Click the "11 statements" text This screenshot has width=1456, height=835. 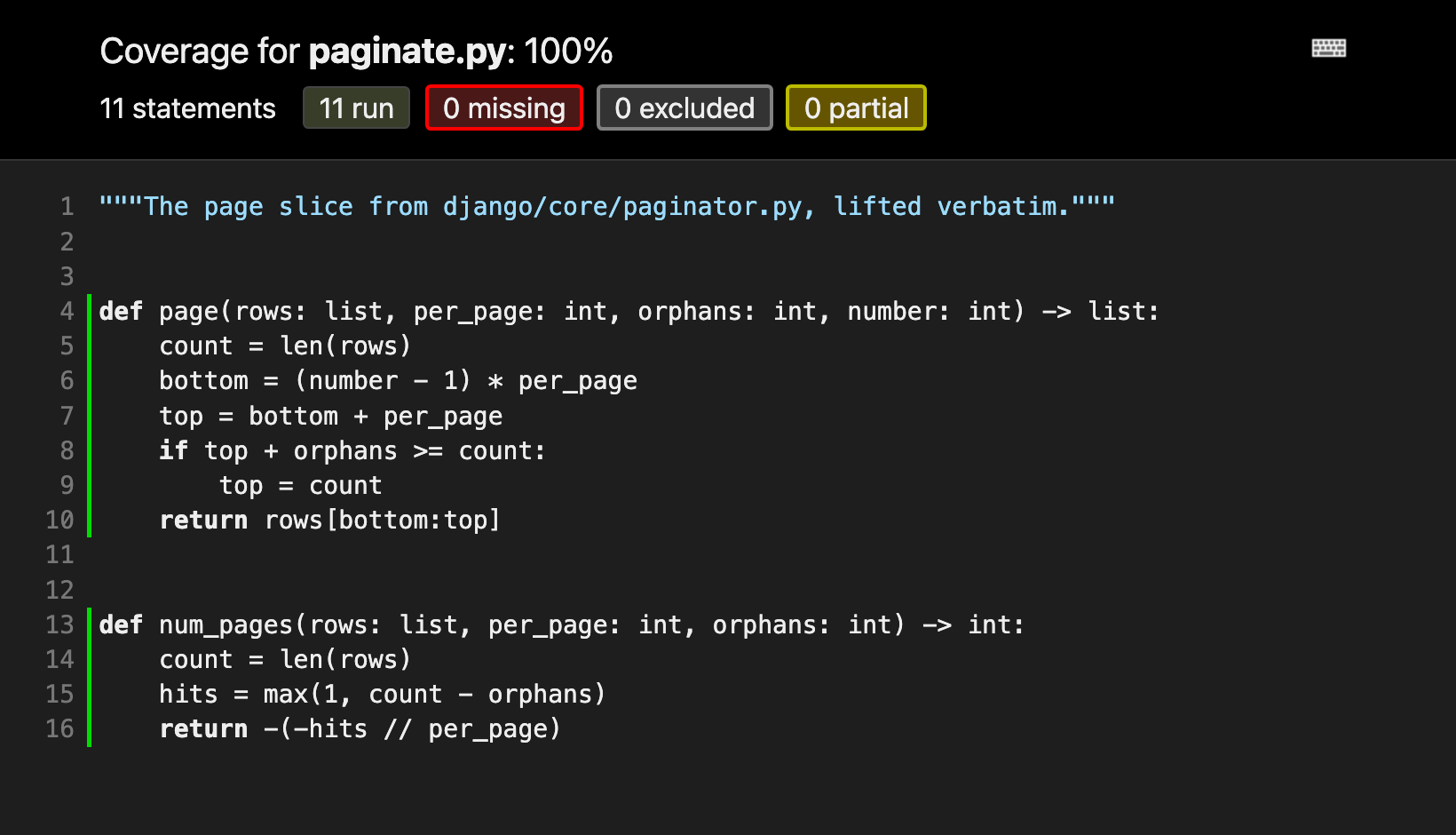tap(188, 108)
